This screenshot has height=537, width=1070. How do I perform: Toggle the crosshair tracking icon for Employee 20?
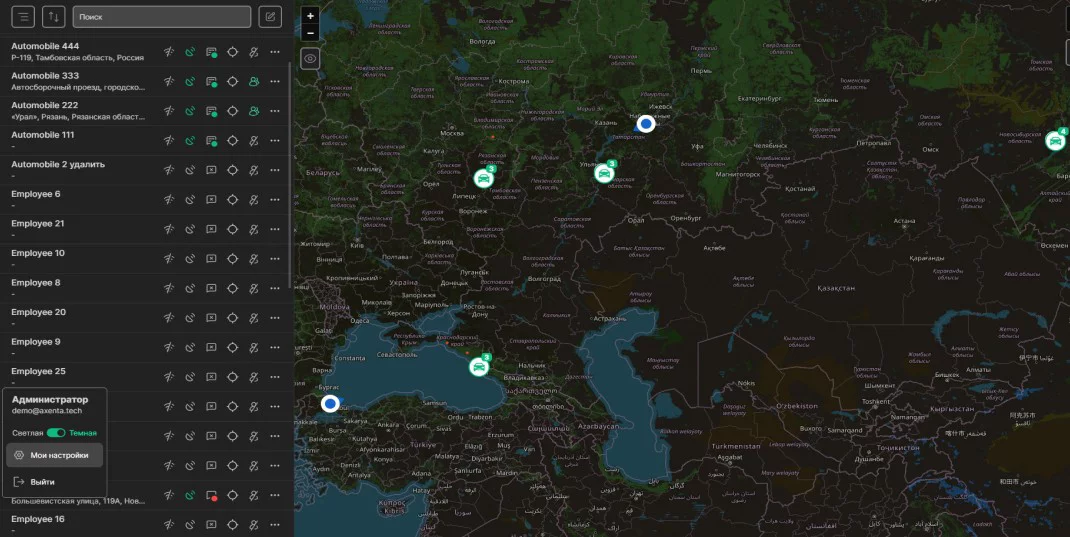[233, 318]
